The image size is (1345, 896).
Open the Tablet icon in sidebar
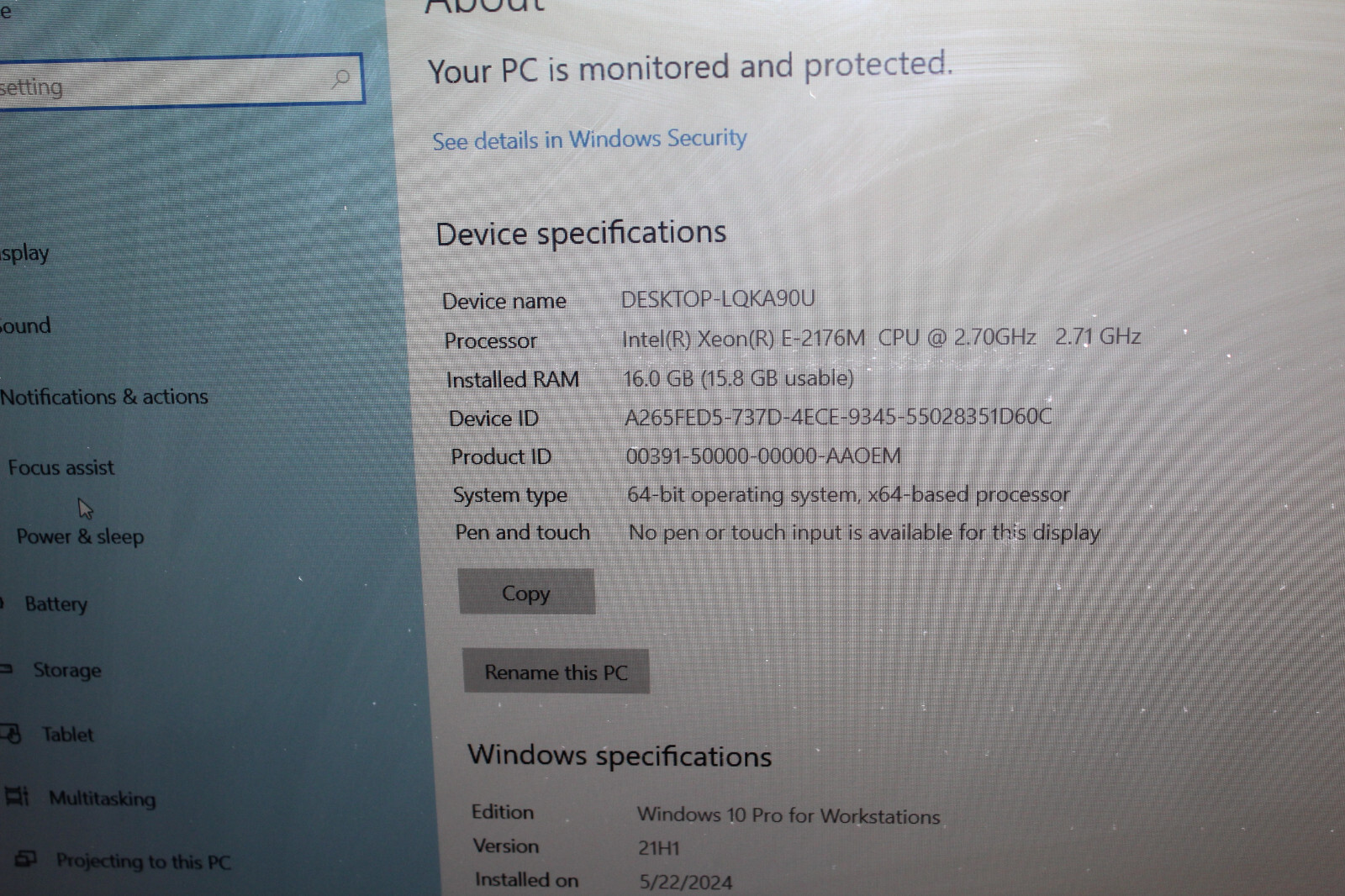pyautogui.click(x=12, y=734)
